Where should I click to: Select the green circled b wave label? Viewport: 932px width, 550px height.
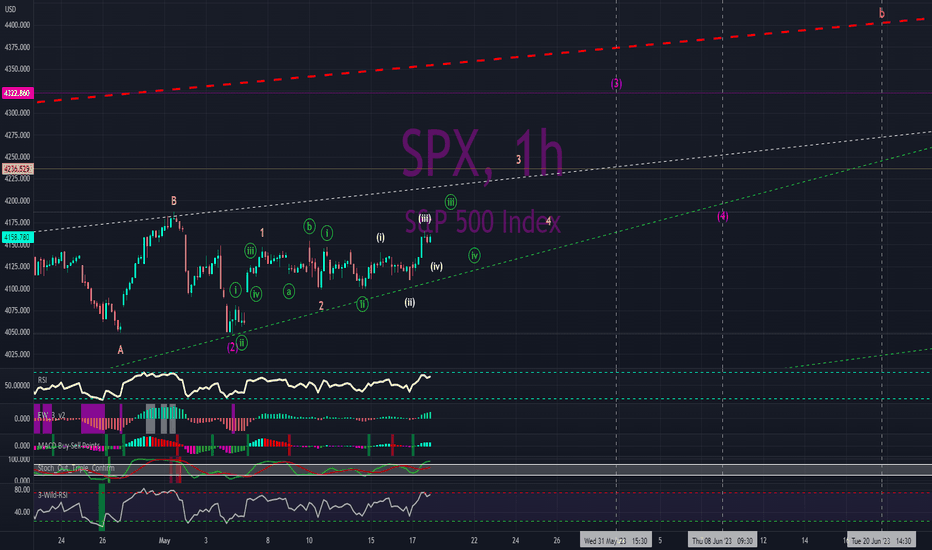pos(309,226)
